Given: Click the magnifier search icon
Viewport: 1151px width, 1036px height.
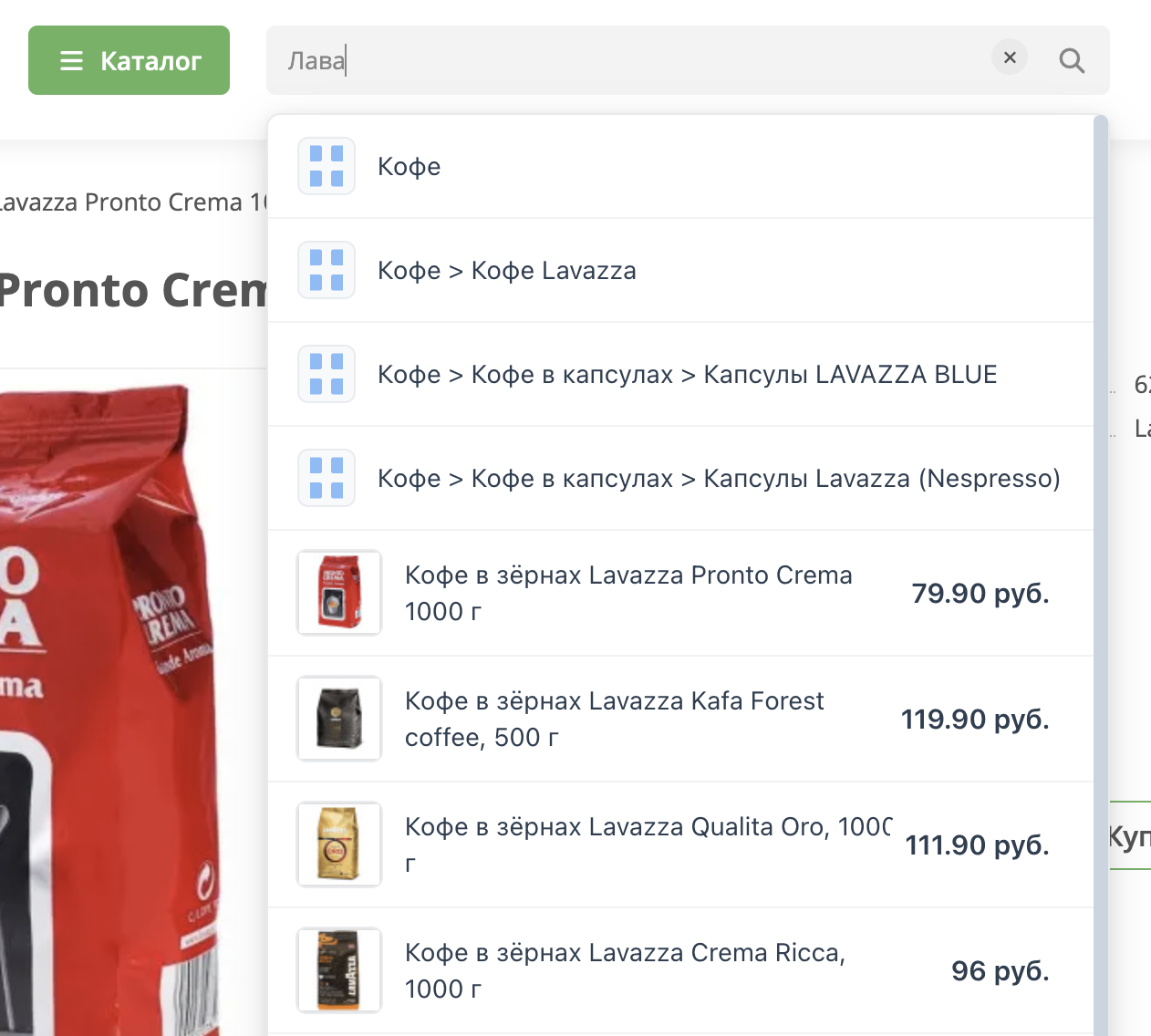Looking at the screenshot, I should click(x=1072, y=60).
